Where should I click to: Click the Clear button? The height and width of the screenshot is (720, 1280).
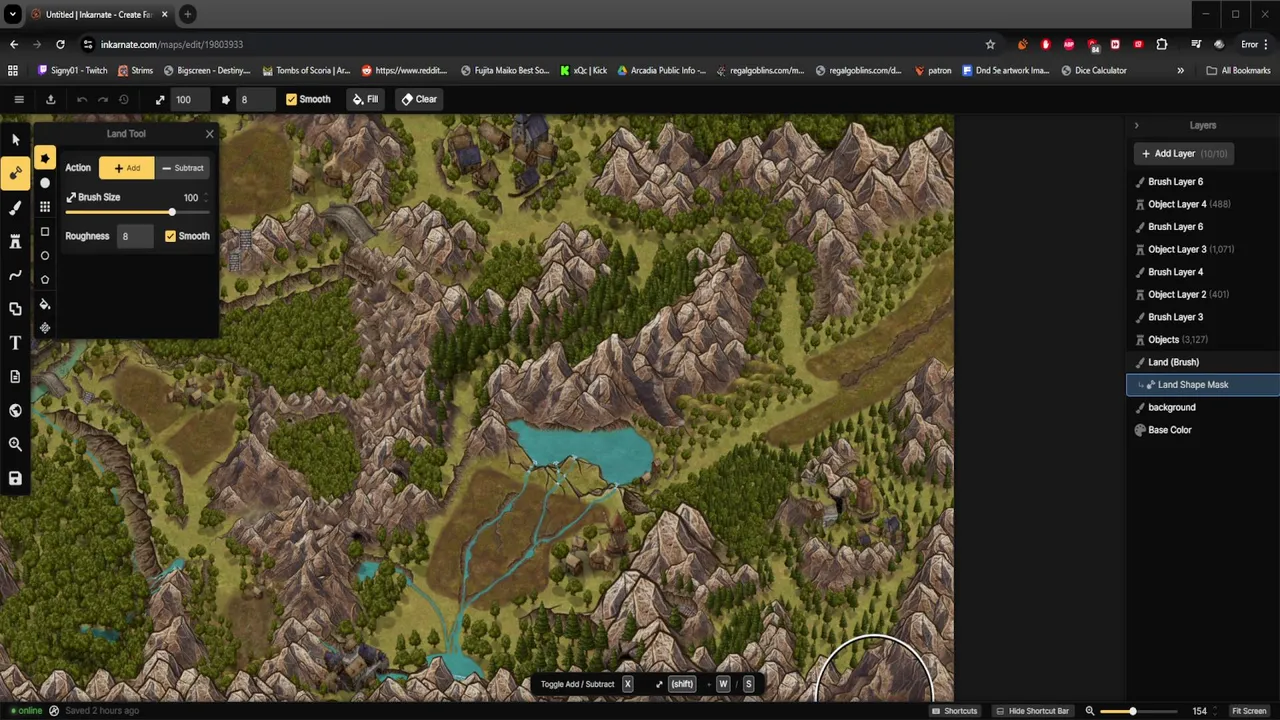(x=419, y=99)
